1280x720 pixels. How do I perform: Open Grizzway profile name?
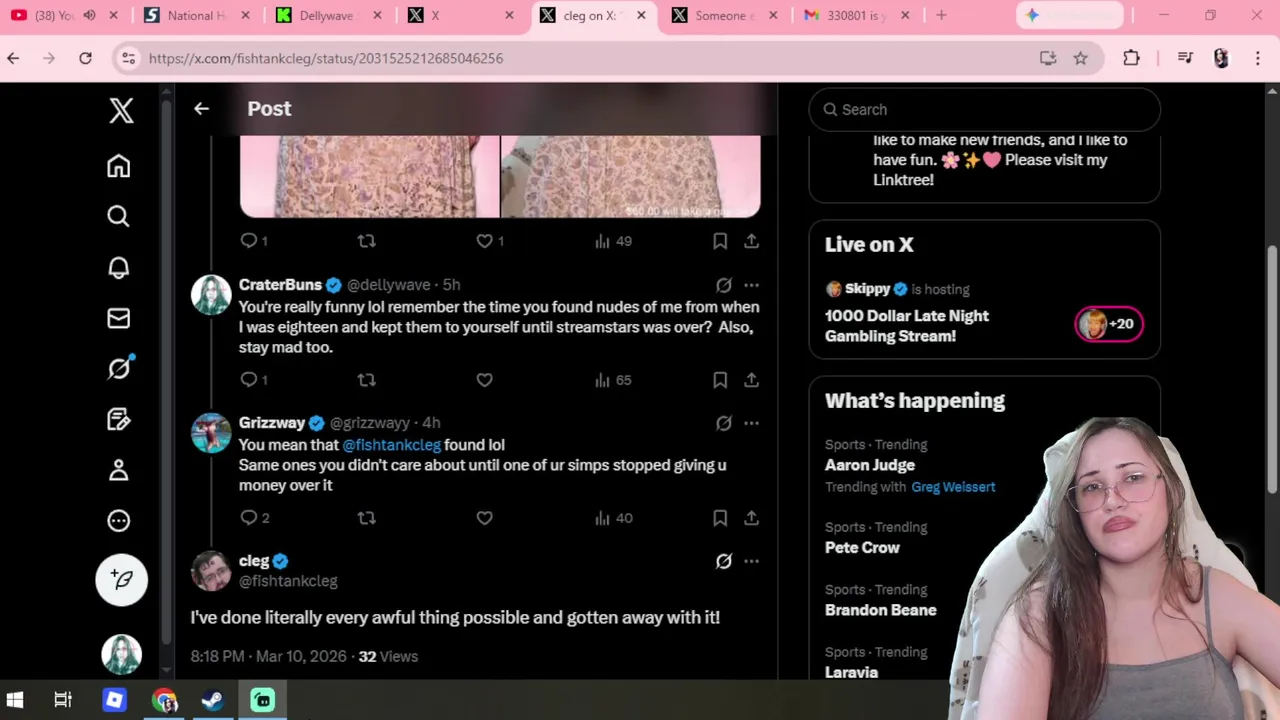click(x=272, y=423)
